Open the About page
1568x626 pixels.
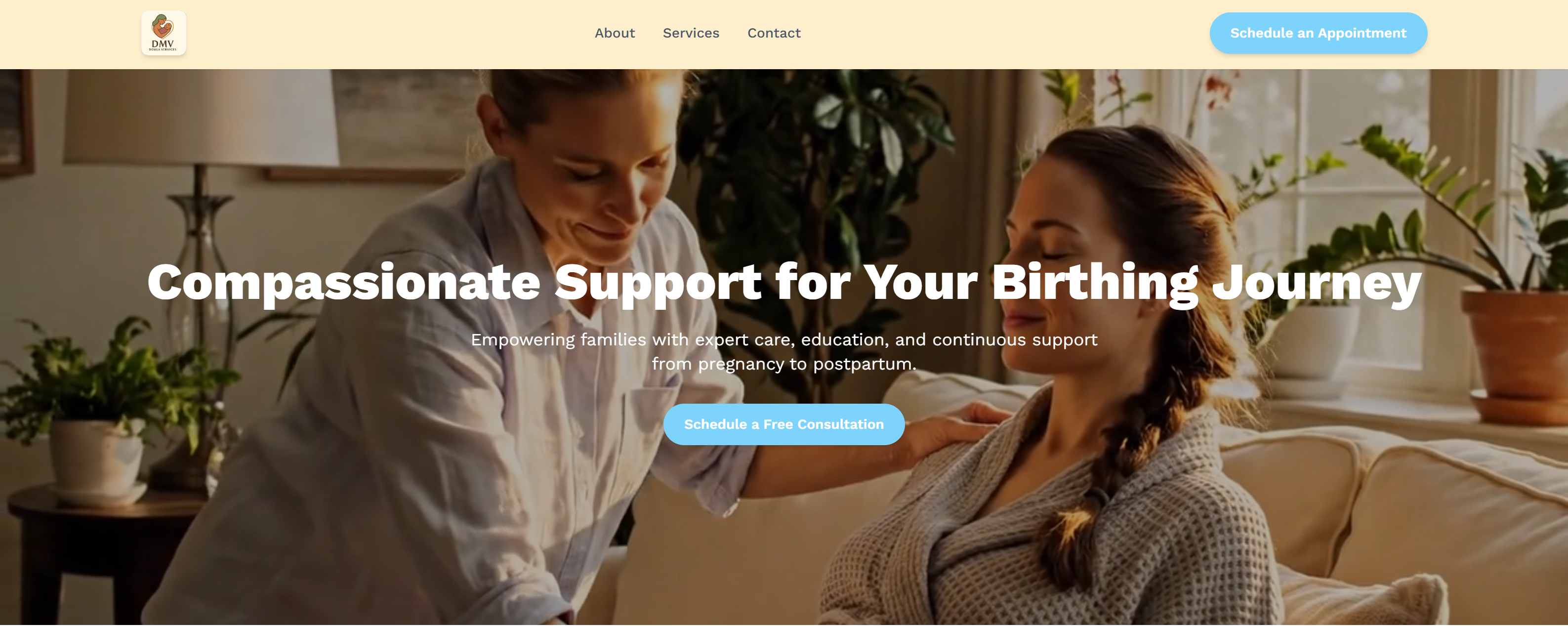614,34
